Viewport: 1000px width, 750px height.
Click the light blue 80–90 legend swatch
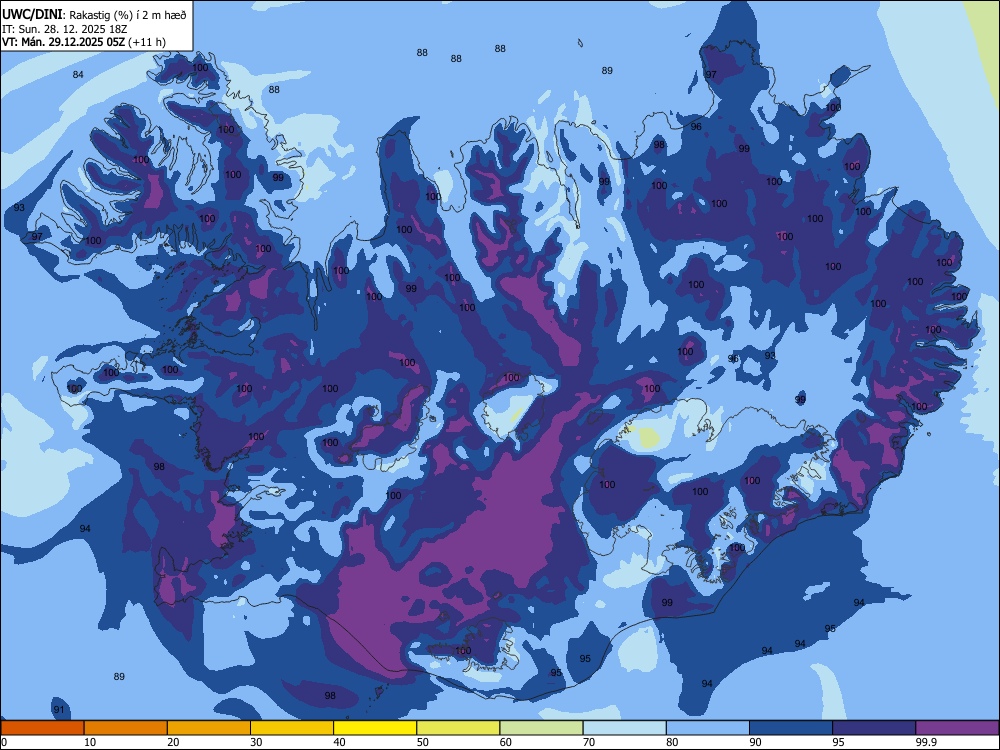[x=708, y=728]
